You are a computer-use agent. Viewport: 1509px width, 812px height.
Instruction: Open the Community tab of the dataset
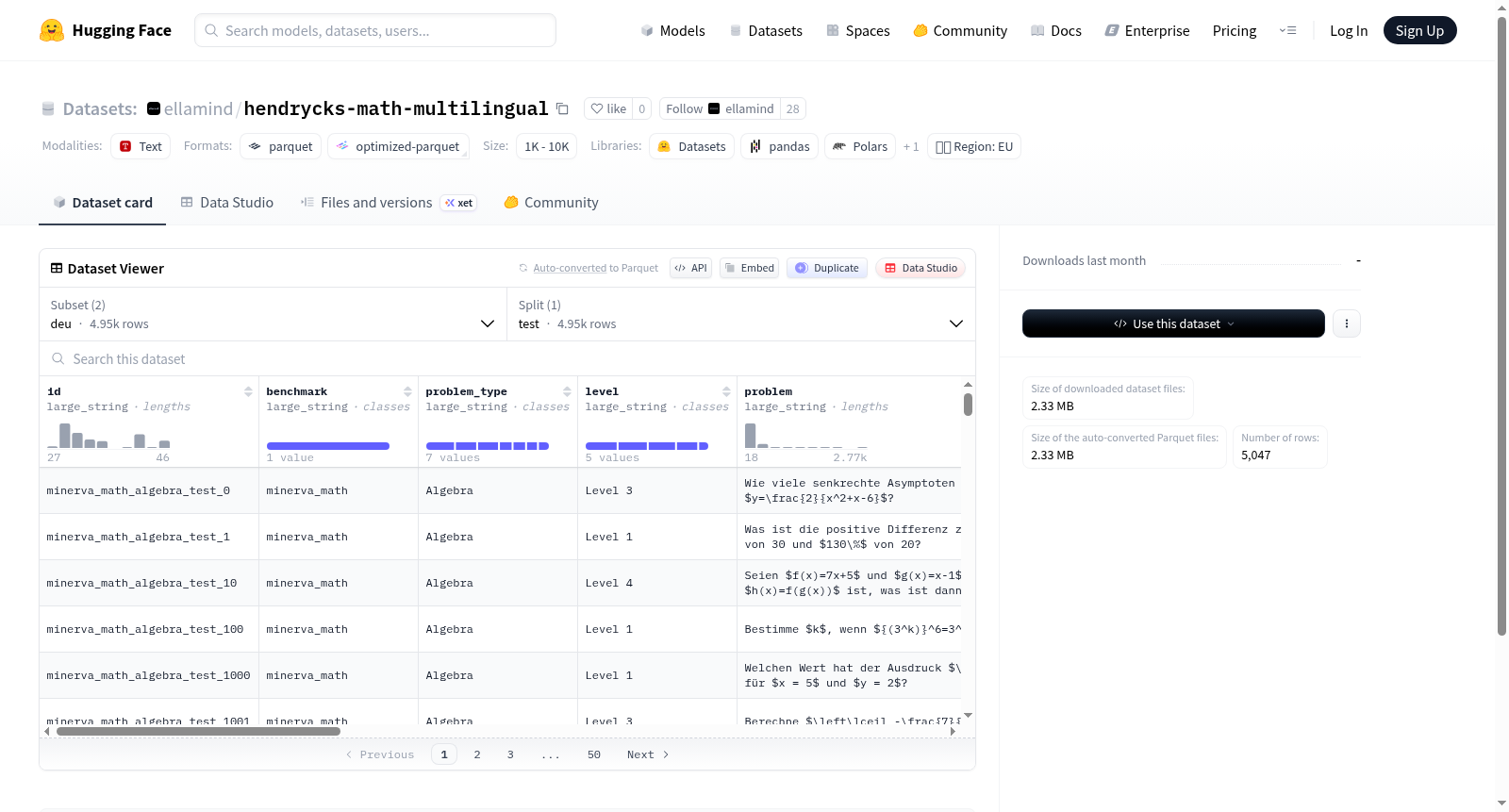(551, 203)
